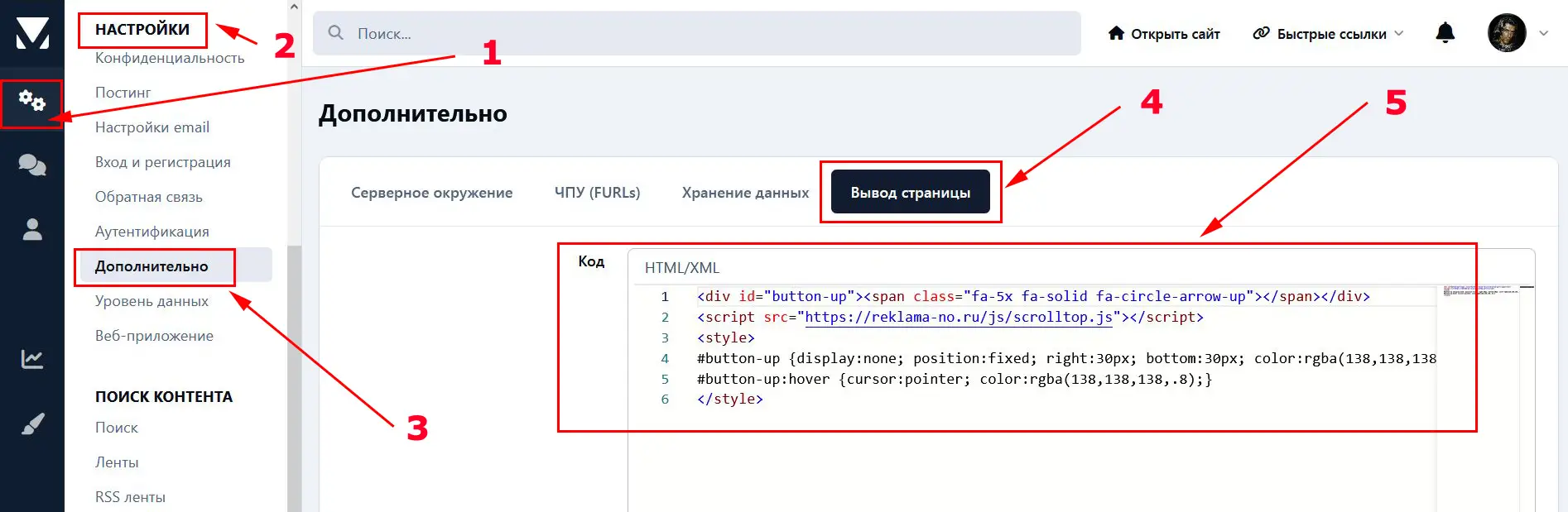Open Уровень данных settings

[152, 301]
